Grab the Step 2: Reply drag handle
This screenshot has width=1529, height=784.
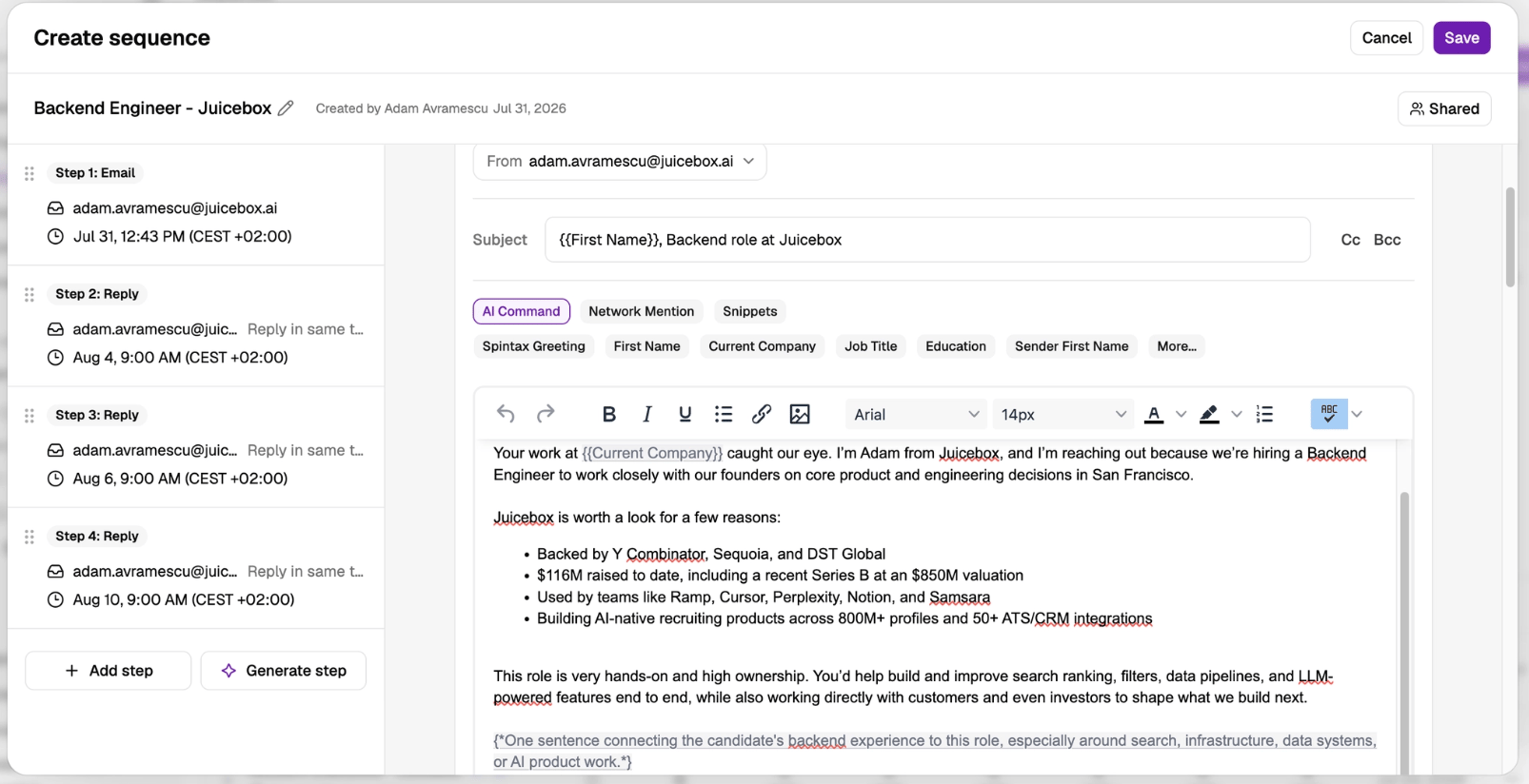[30, 294]
